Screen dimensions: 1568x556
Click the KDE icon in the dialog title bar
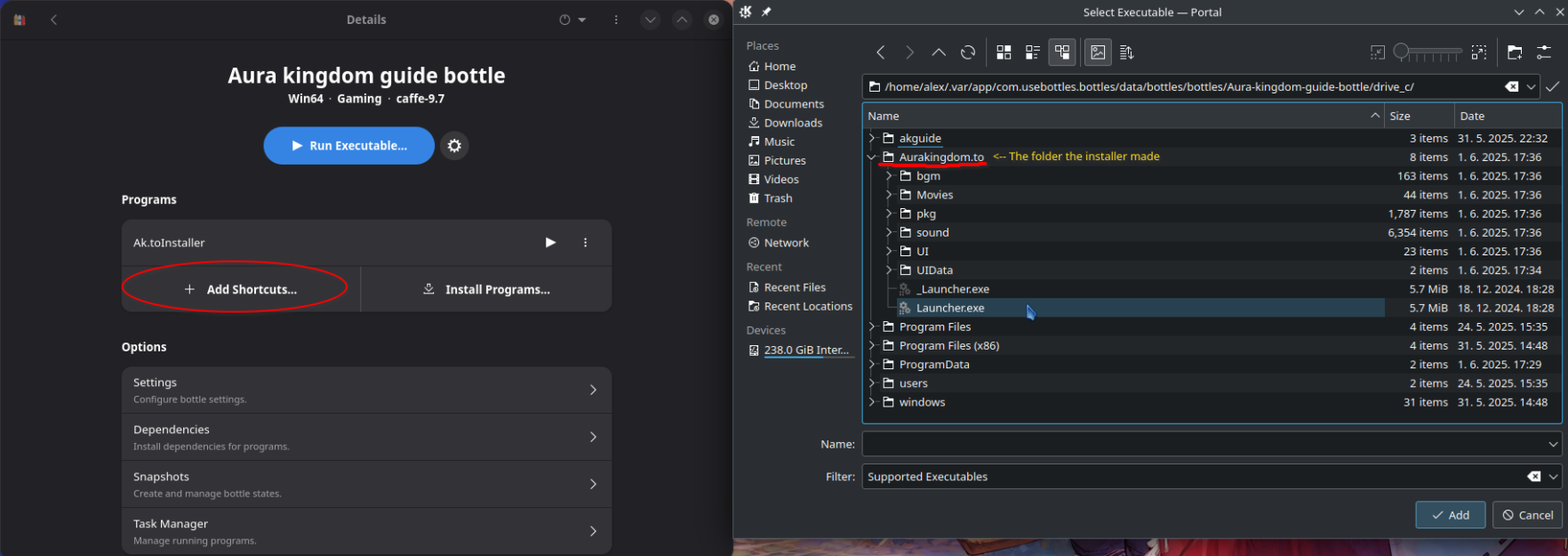coord(746,12)
